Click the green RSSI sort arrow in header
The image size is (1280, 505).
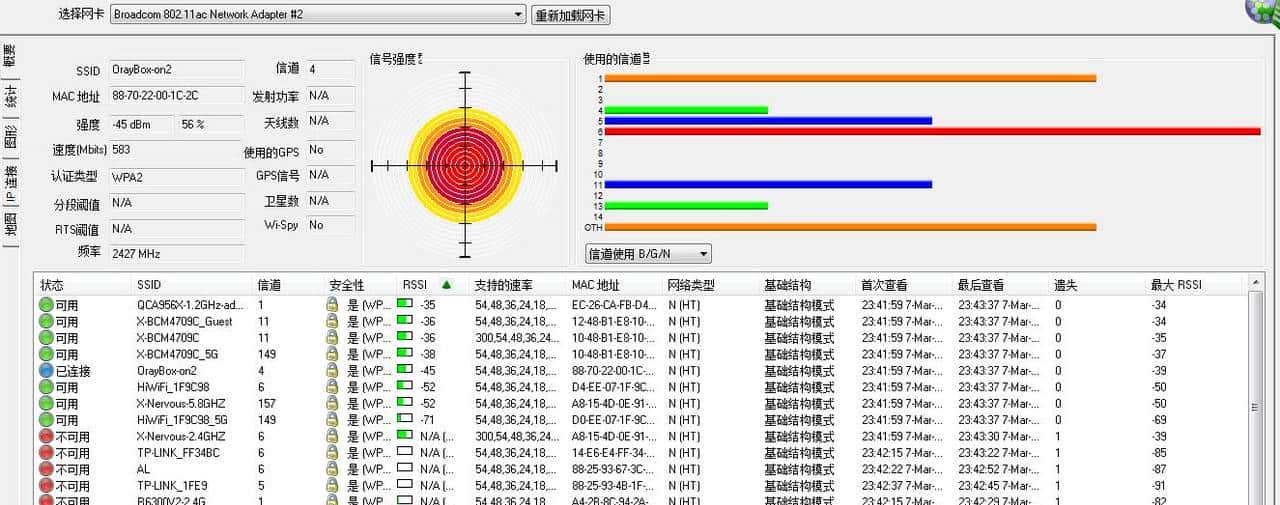[x=446, y=285]
